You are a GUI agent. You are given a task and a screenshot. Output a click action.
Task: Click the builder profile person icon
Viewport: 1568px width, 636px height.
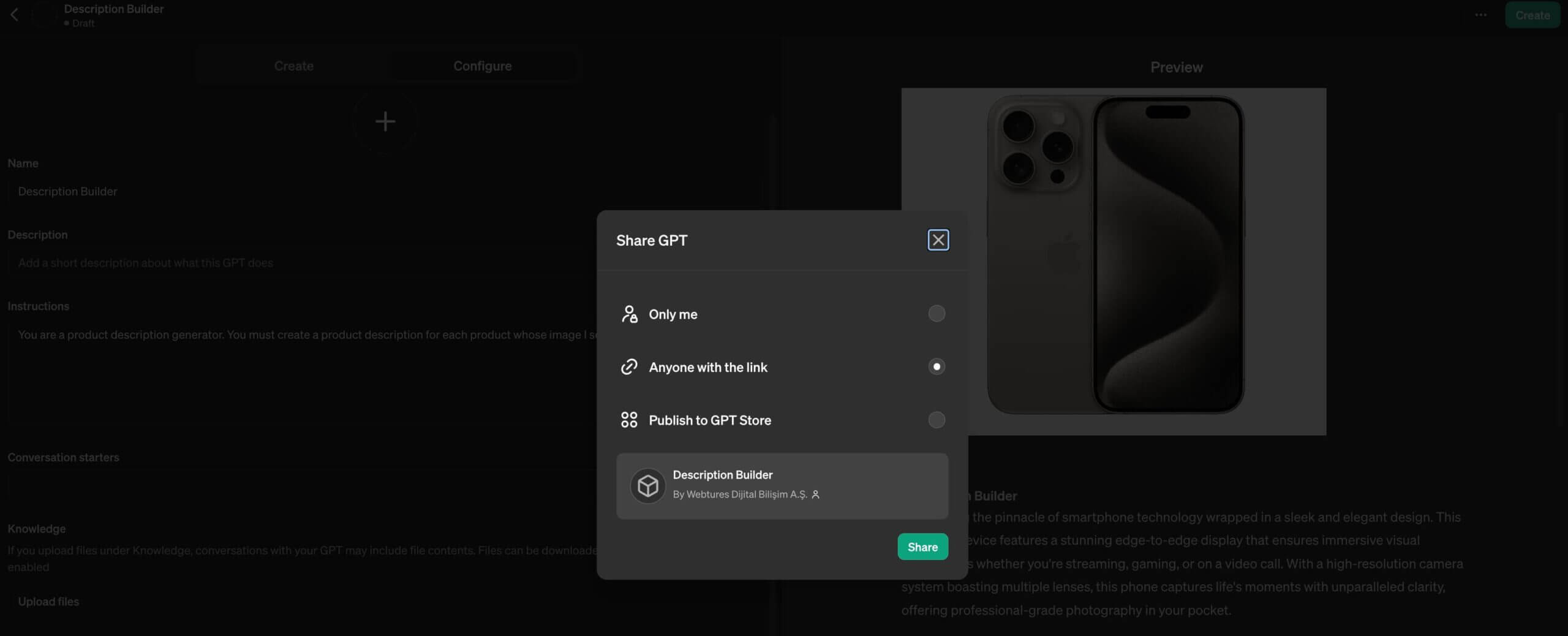click(815, 494)
